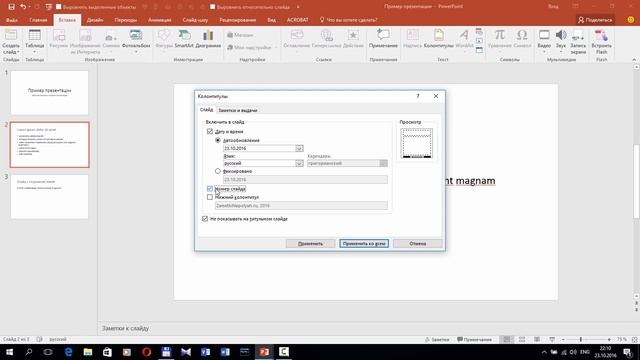Click the Reading view icon in status bar
The image size is (640, 360).
click(x=537, y=340)
